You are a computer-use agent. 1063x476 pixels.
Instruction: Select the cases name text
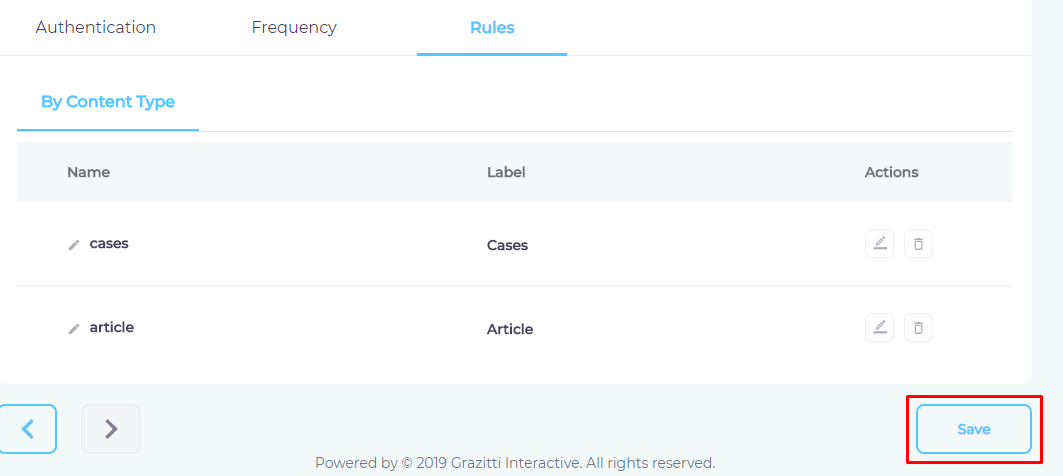click(109, 243)
